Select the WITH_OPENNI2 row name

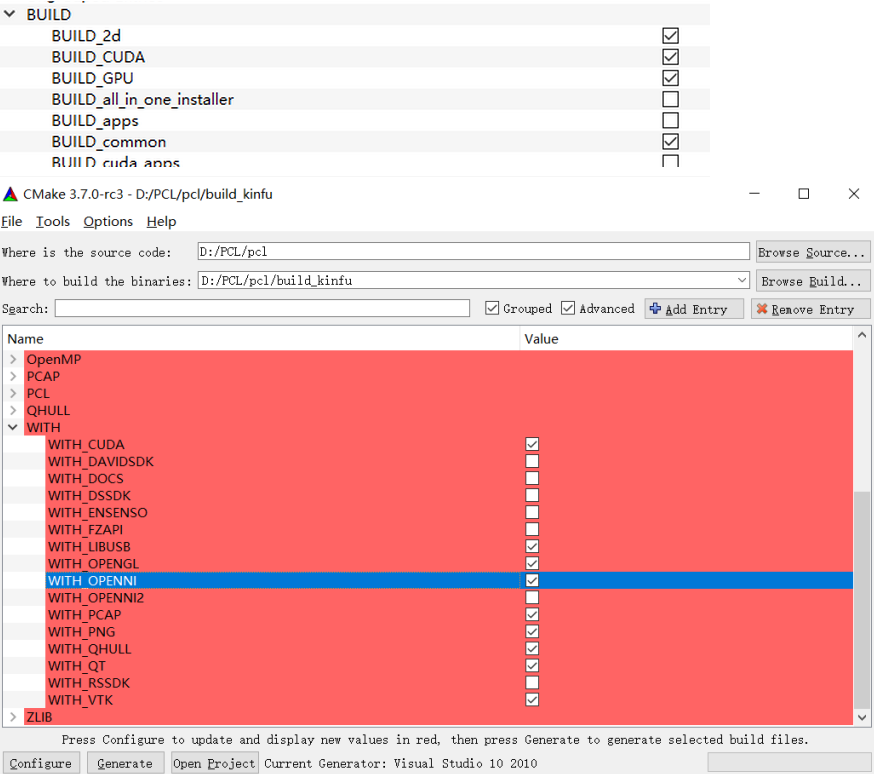(96, 598)
